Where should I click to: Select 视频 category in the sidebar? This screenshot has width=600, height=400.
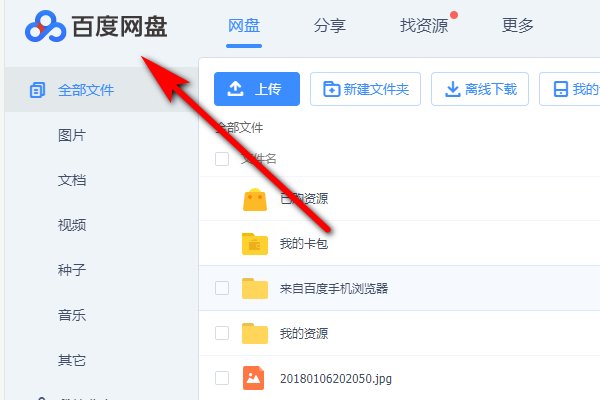(x=72, y=225)
